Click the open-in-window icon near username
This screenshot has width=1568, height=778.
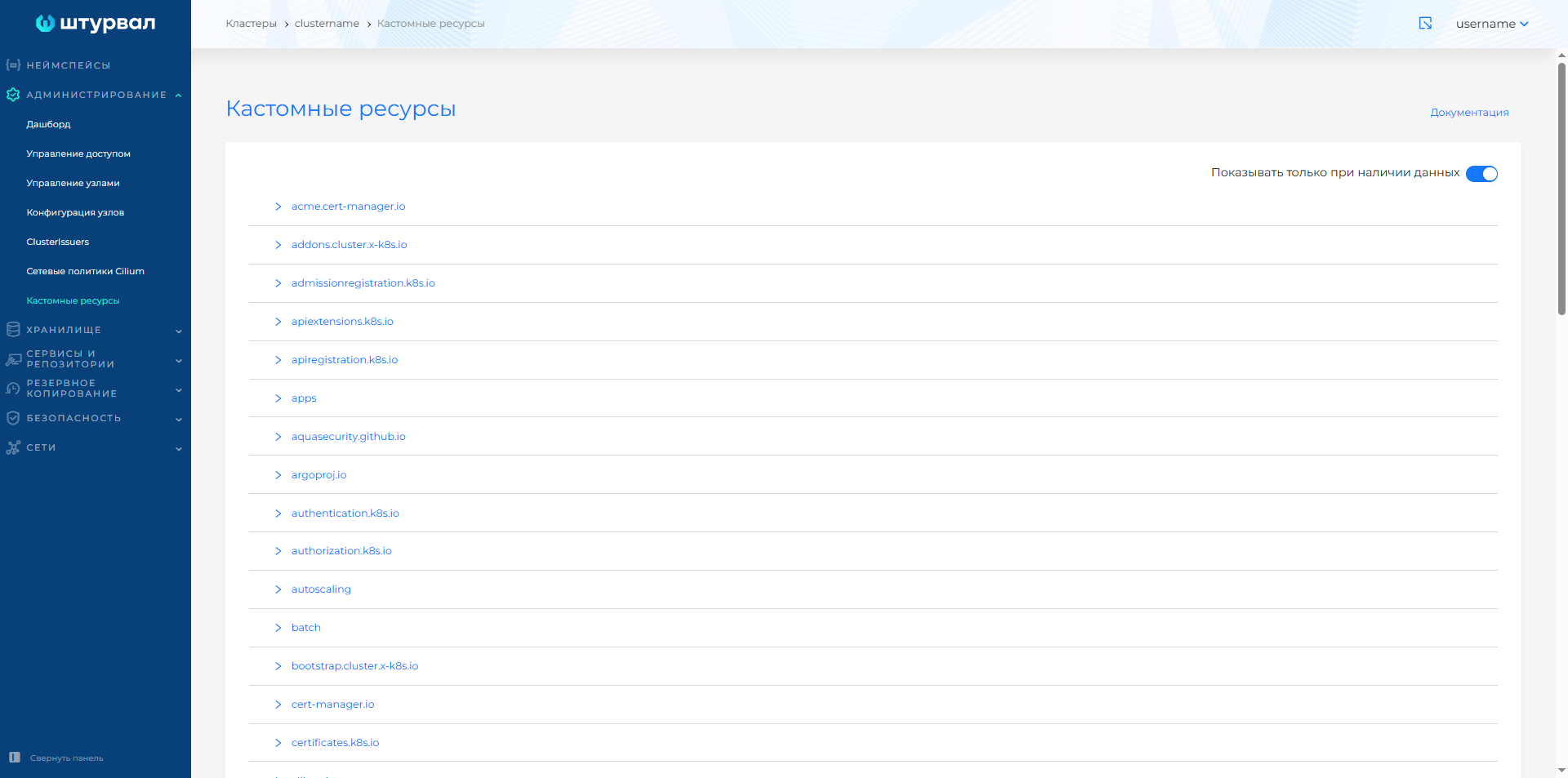[1425, 24]
